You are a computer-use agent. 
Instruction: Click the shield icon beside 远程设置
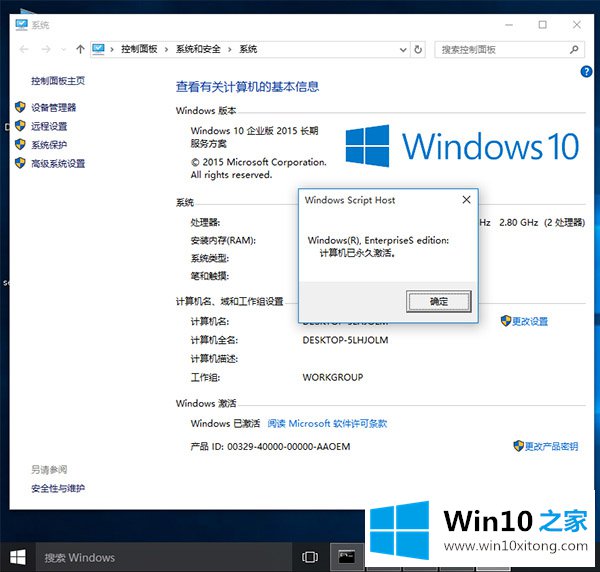pyautogui.click(x=20, y=126)
